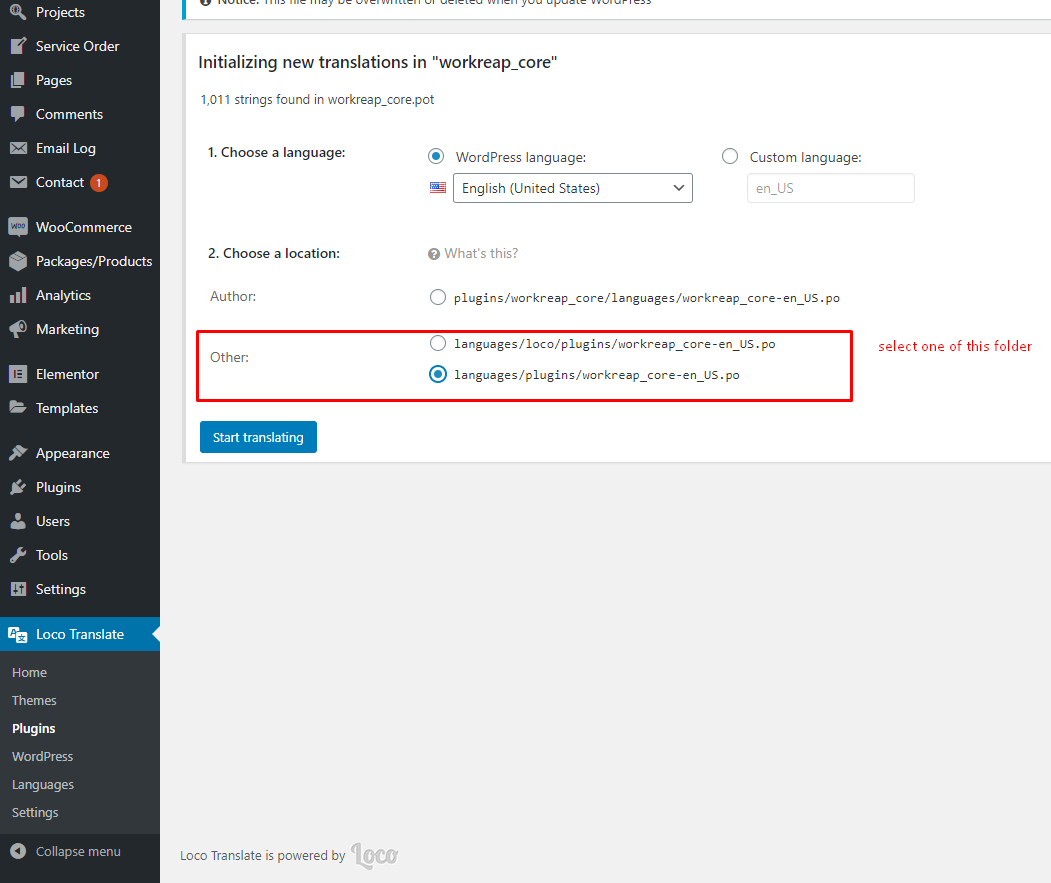Click the path languages/plugins/workreap_core-en_US.po
The image size is (1051, 883).
tap(597, 375)
